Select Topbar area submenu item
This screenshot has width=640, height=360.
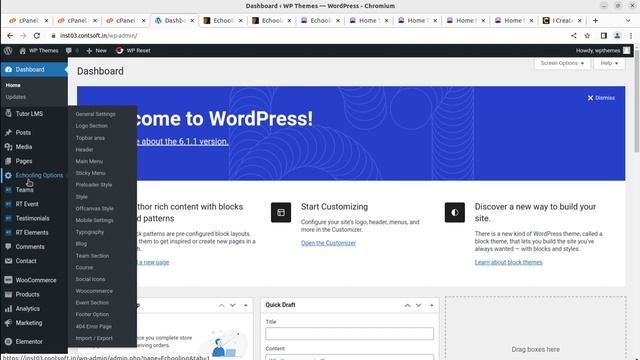coord(90,138)
